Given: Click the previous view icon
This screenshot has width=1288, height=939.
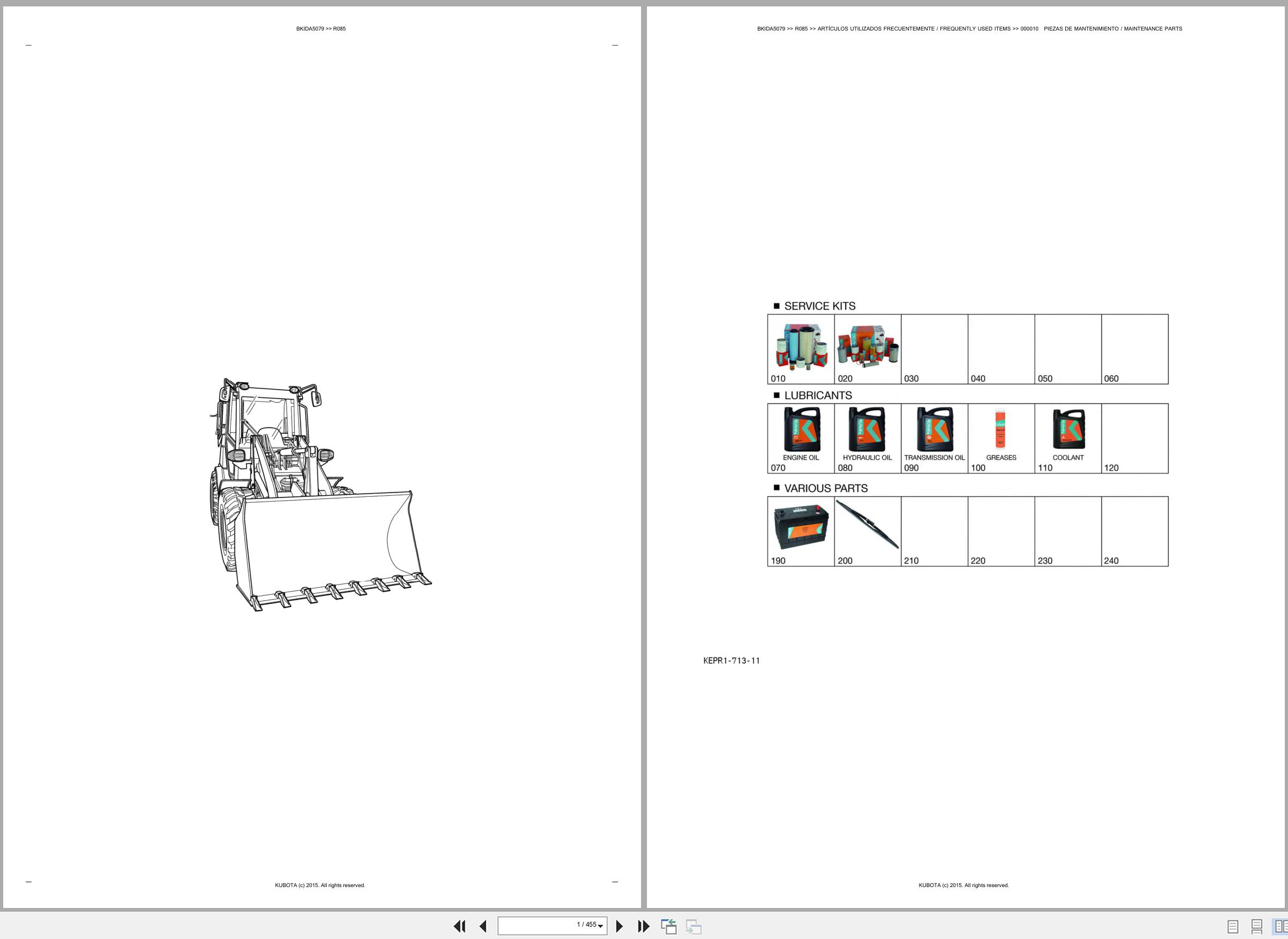Looking at the screenshot, I should tap(669, 927).
